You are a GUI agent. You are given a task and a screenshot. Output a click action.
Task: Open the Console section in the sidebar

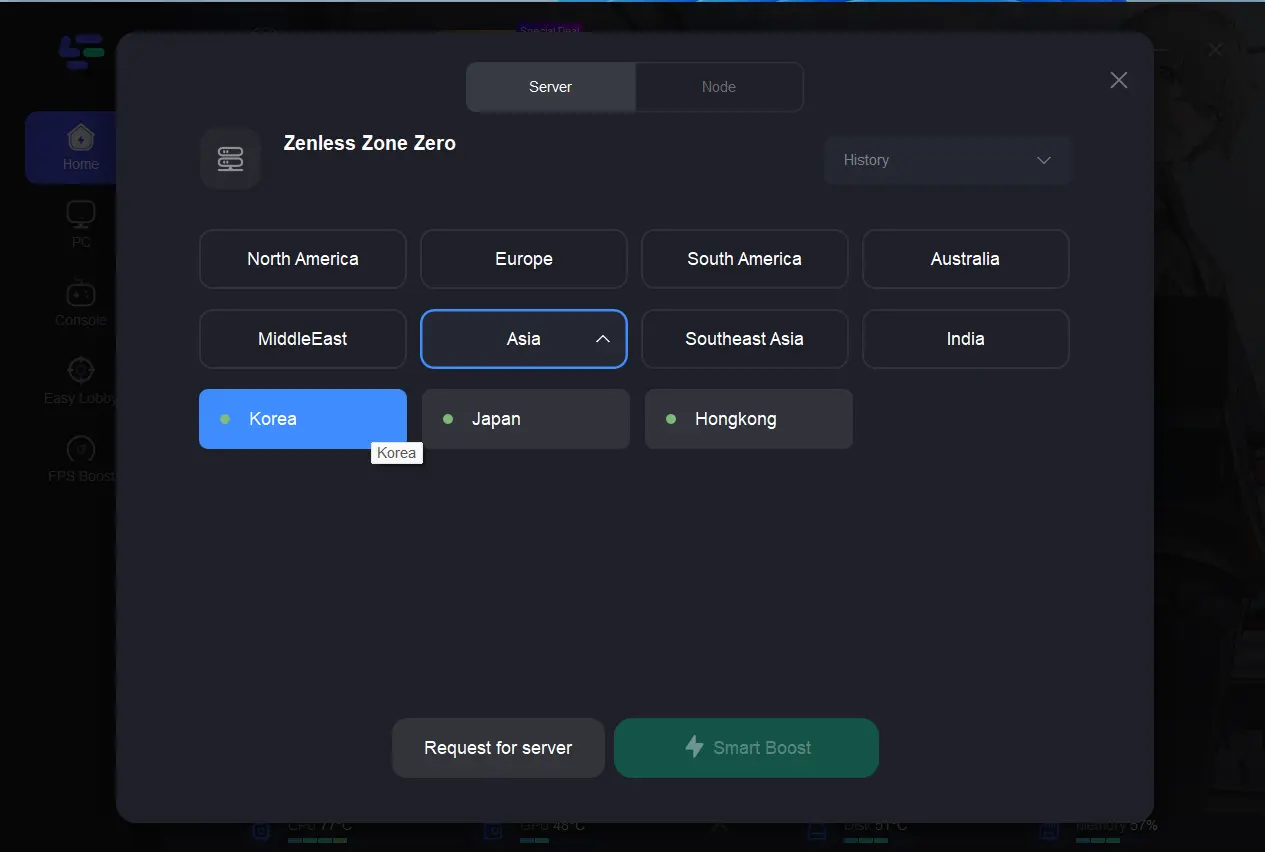pyautogui.click(x=81, y=304)
